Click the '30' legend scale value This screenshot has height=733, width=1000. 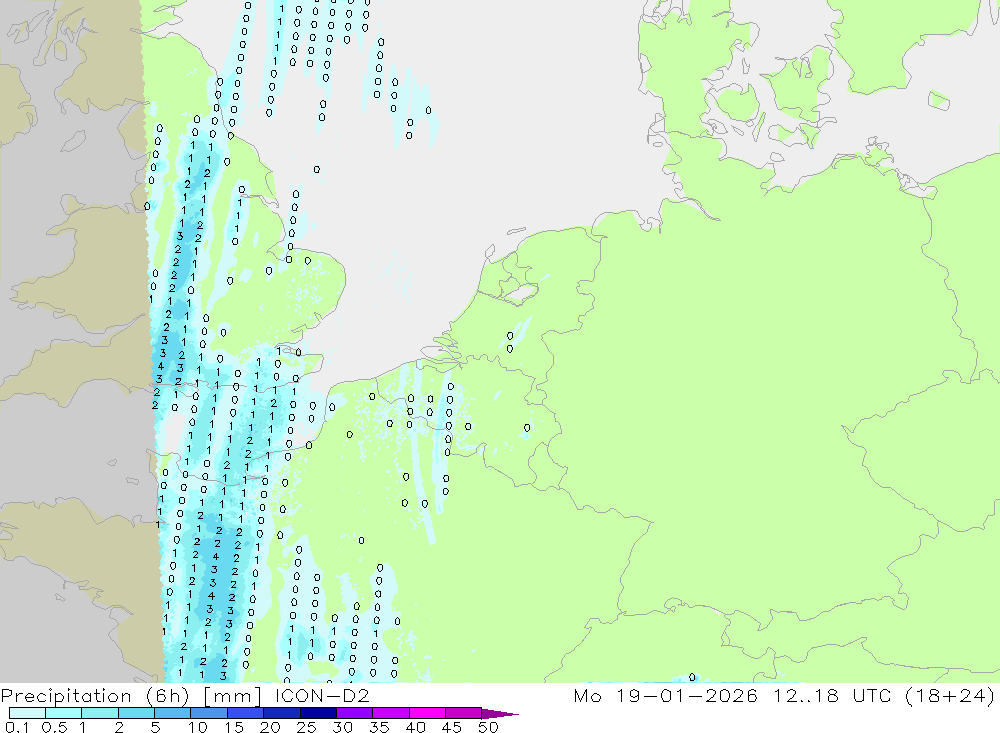[x=343, y=727]
